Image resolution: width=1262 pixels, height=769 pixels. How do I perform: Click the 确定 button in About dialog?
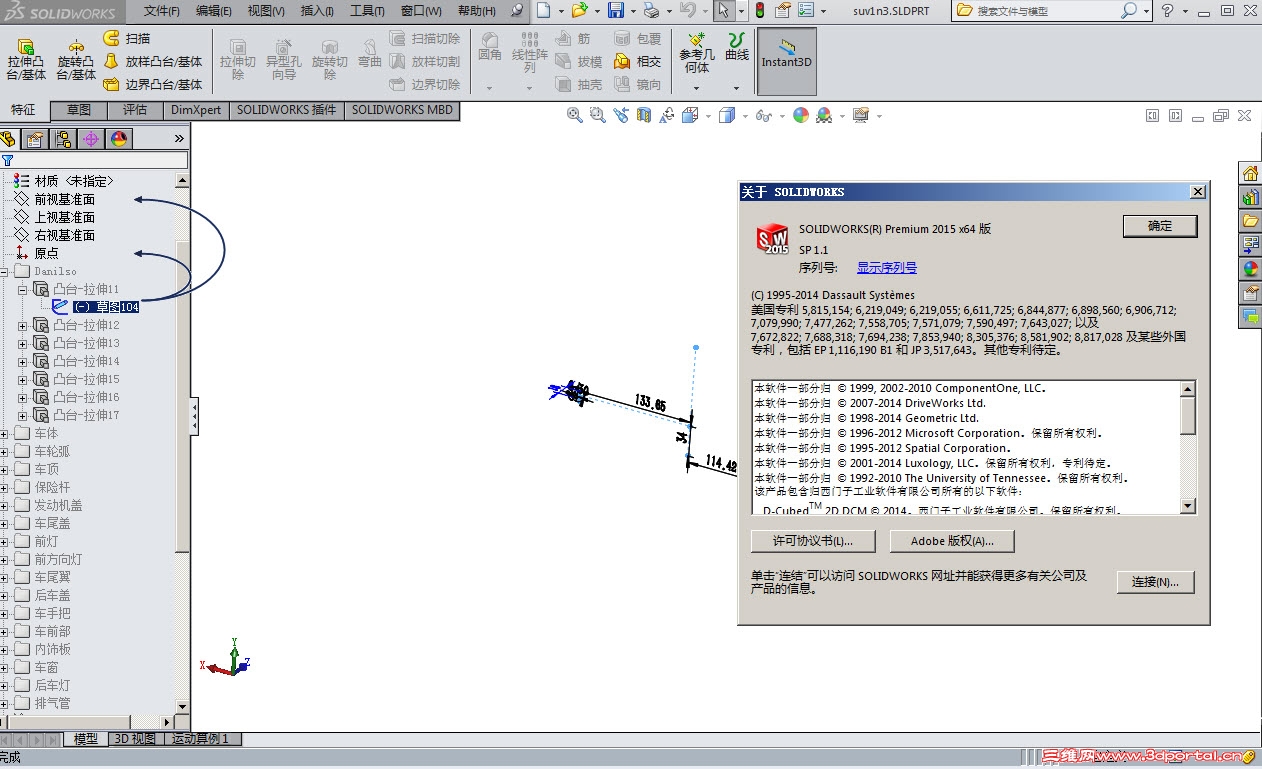(1160, 226)
